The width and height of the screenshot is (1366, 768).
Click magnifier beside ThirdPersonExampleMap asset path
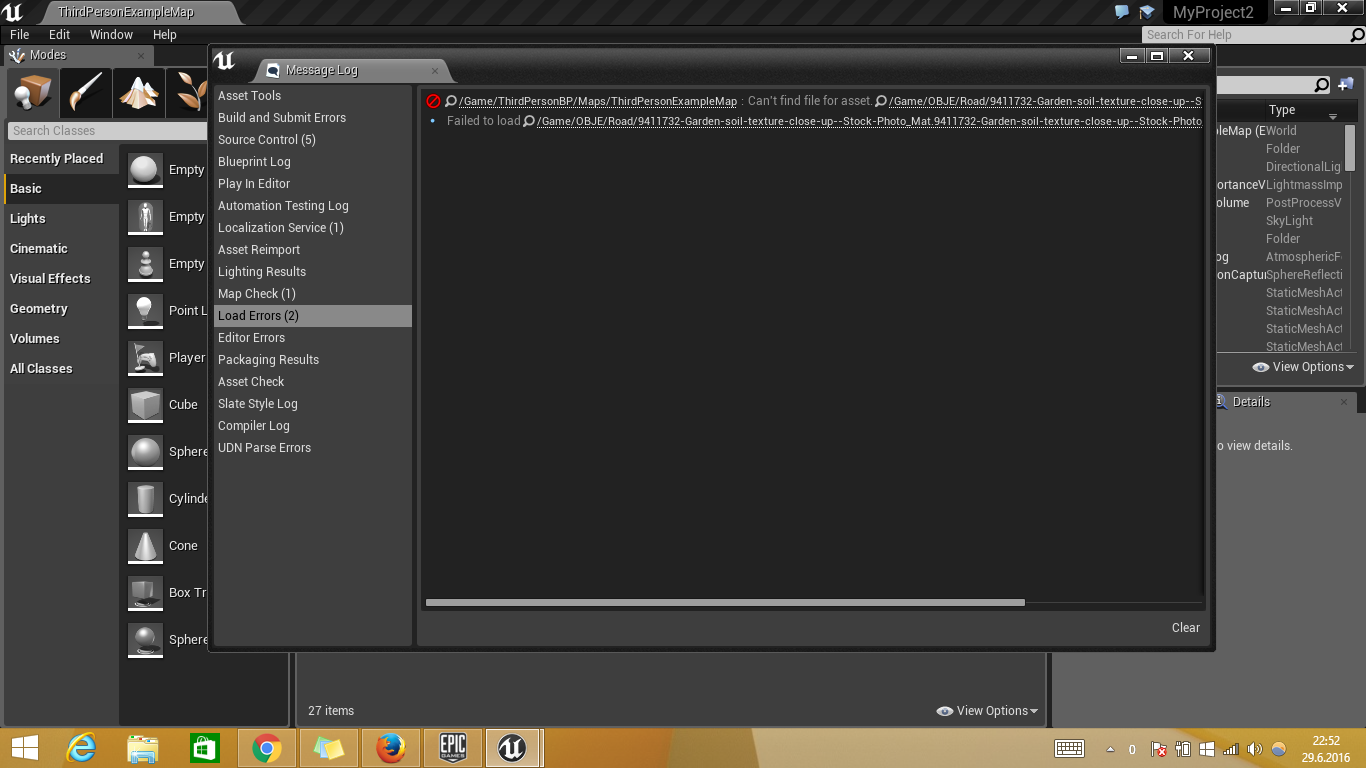(451, 101)
